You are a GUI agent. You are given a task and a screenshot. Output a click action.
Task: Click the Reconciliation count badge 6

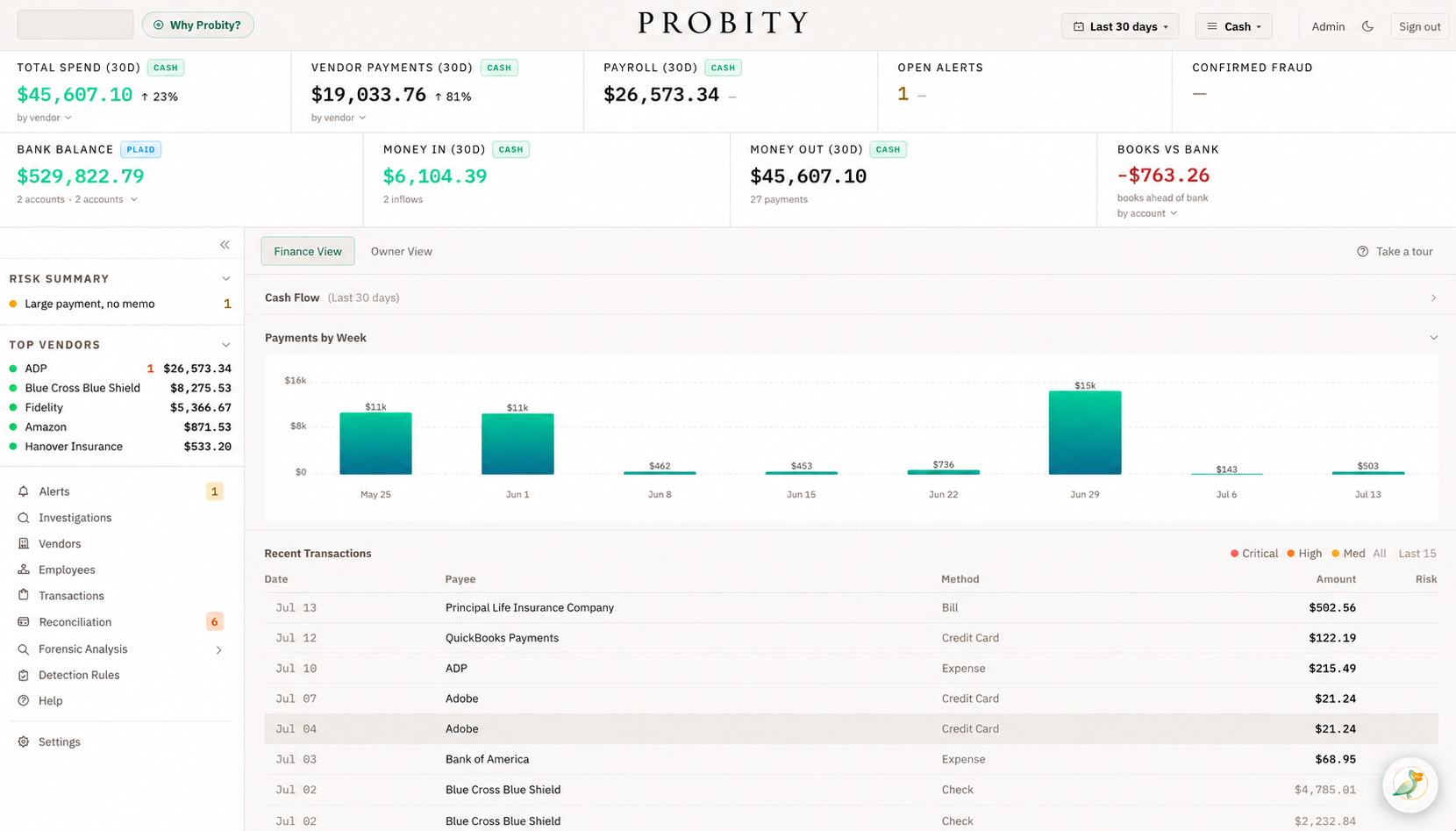point(214,622)
